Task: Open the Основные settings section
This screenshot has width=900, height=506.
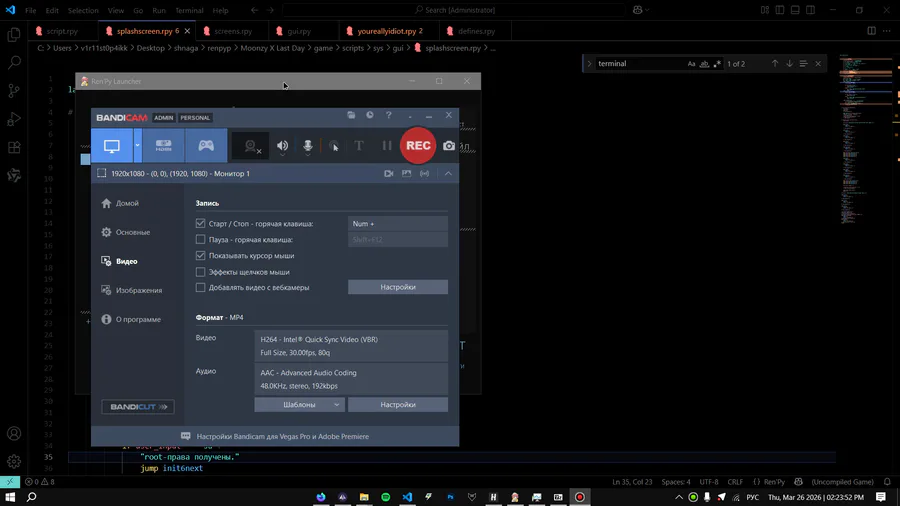Action: pyautogui.click(x=126, y=232)
